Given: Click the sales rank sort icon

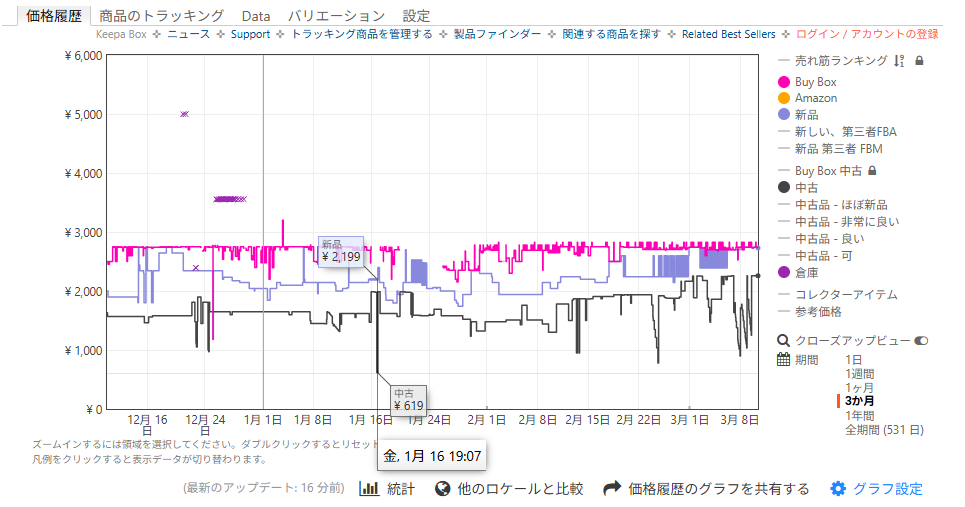Looking at the screenshot, I should (899, 61).
